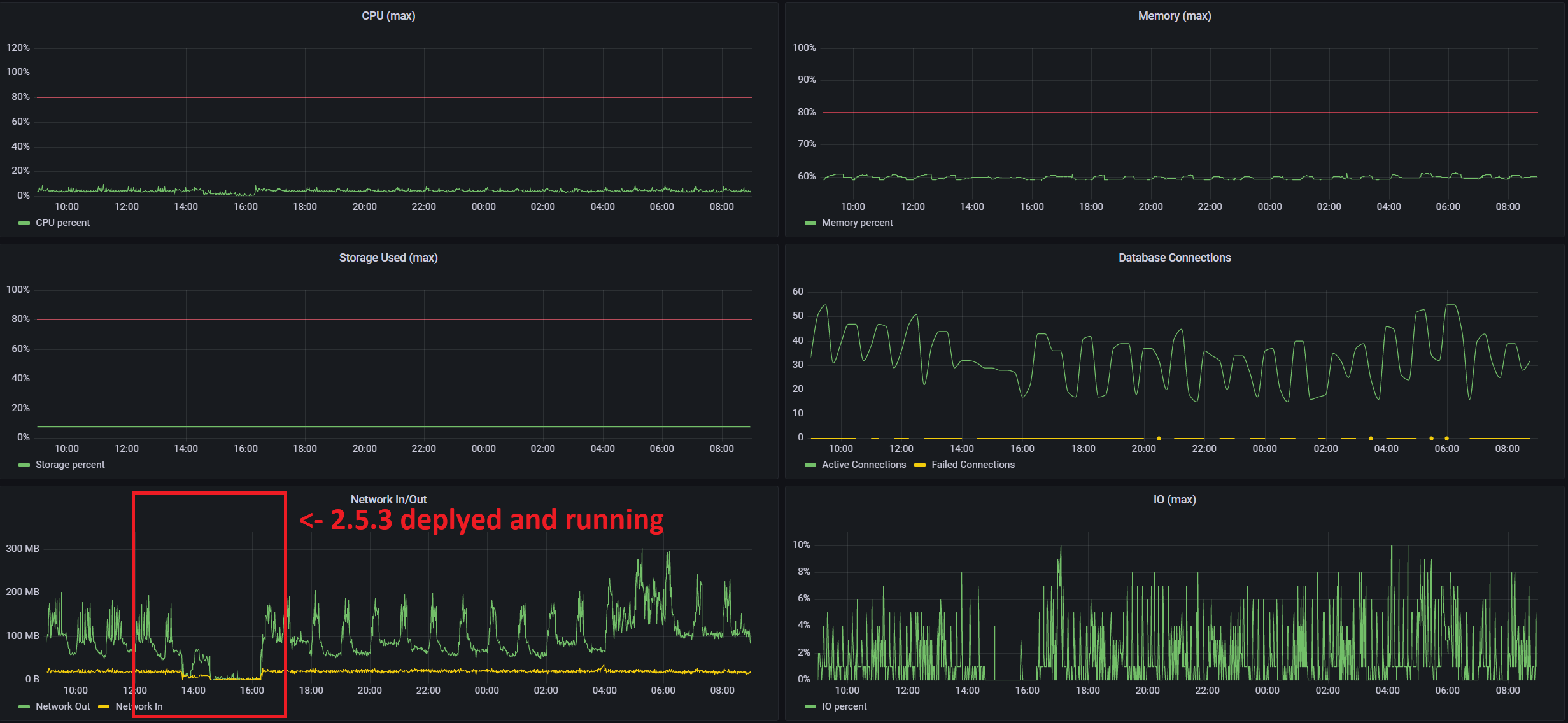The height and width of the screenshot is (723, 1568).
Task: Hide the IO percent series
Action: point(843,706)
